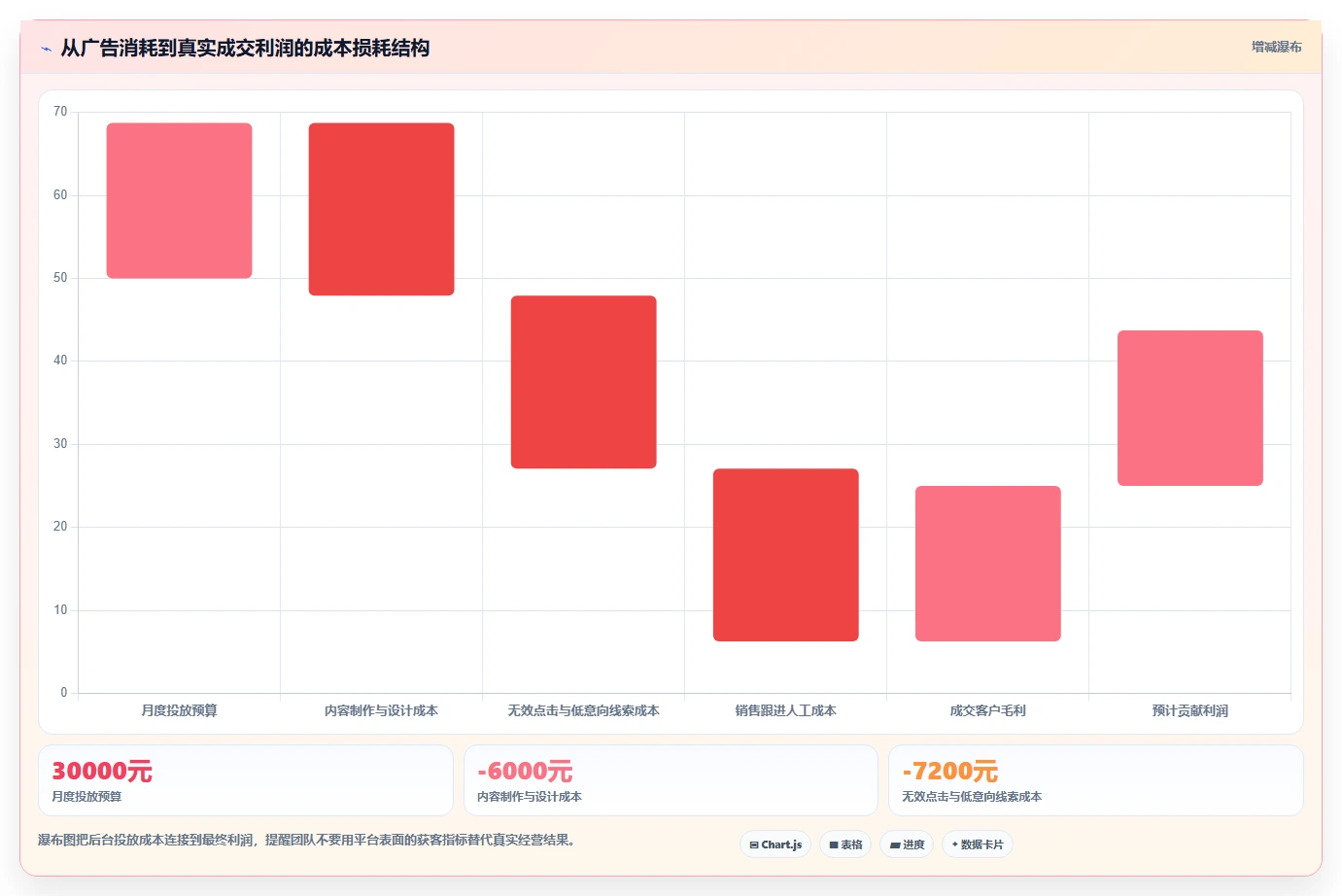Click the footer note starting 瀑布图把后台投放成本

306,840
